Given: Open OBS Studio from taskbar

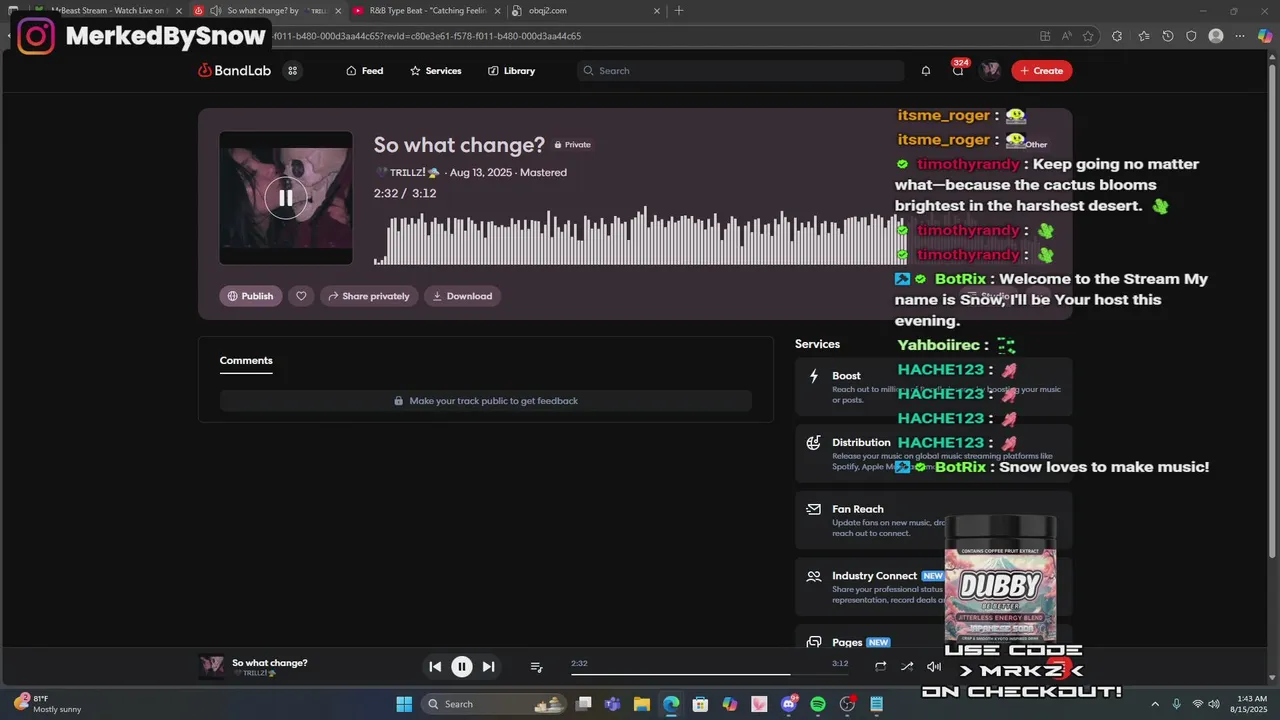Looking at the screenshot, I should pyautogui.click(x=848, y=704).
